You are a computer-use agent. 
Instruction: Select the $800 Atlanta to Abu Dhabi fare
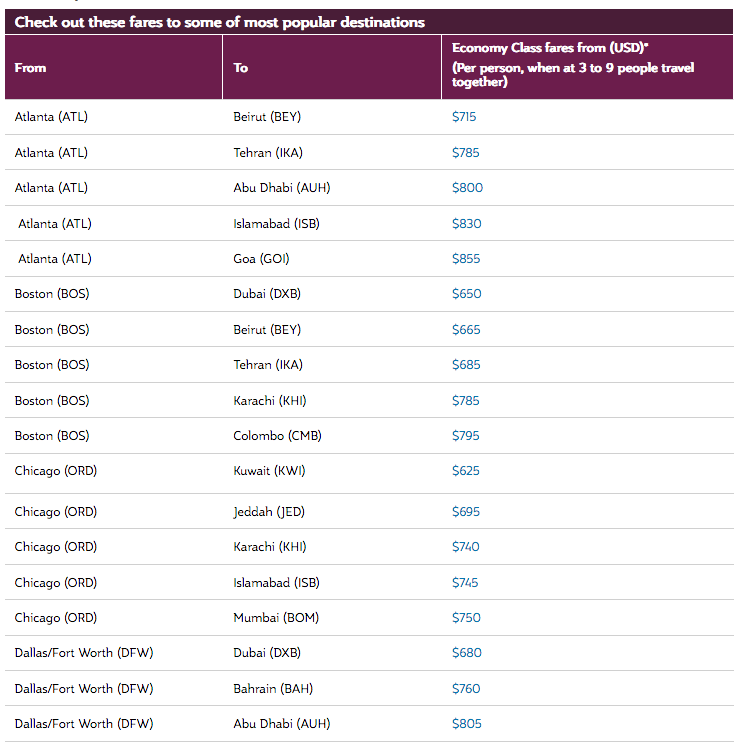point(467,188)
